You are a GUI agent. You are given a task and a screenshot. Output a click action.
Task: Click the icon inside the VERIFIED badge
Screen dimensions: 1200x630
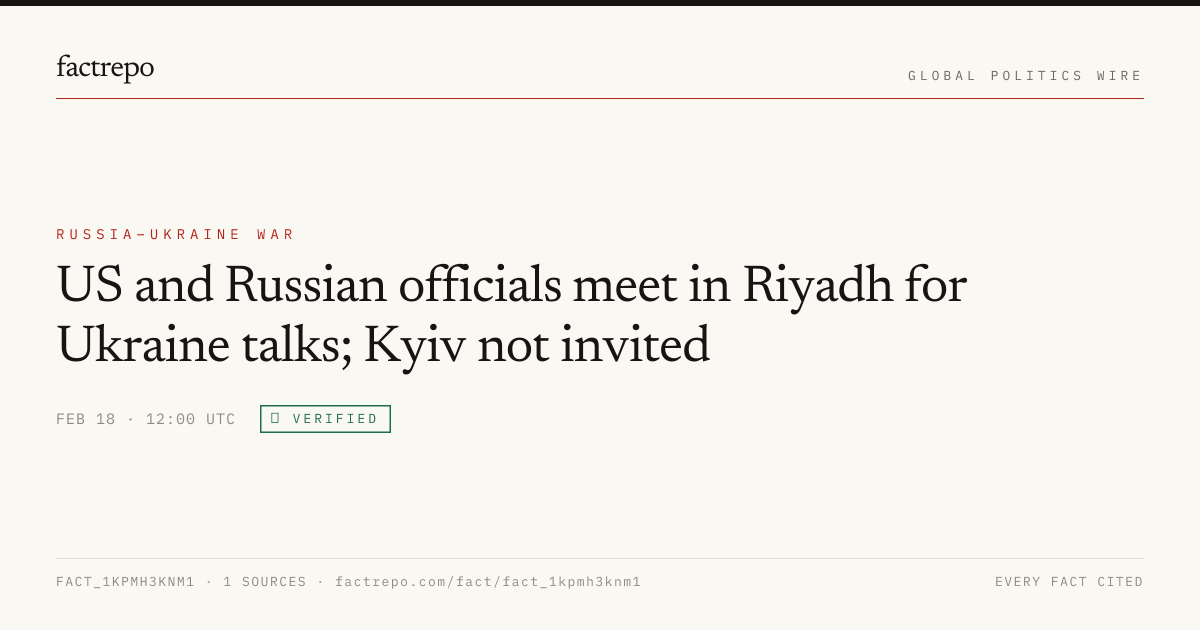(275, 418)
